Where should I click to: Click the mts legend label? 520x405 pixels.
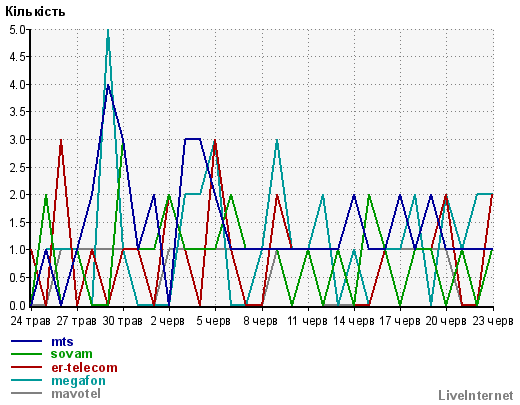coord(62,342)
